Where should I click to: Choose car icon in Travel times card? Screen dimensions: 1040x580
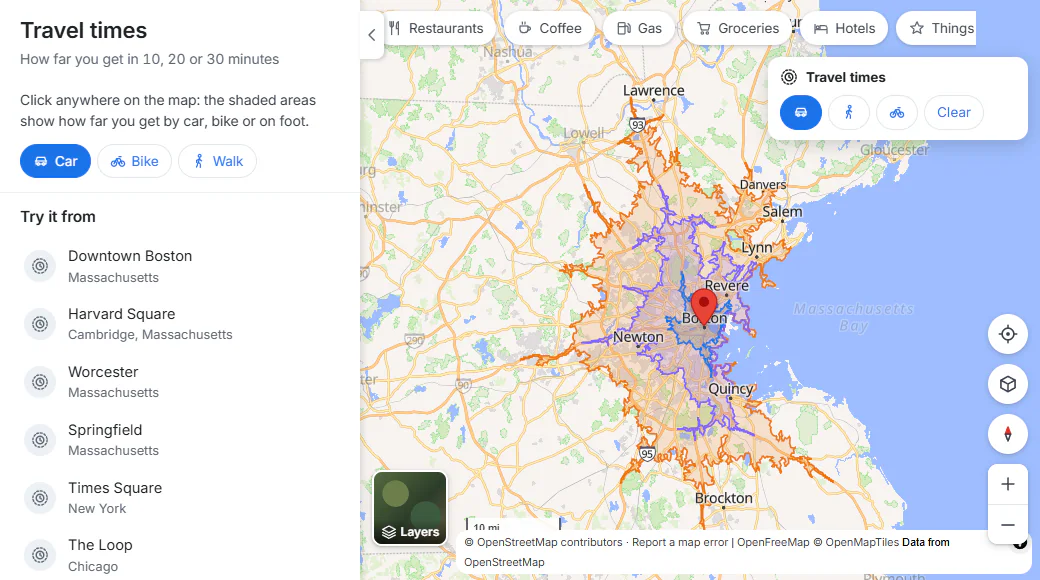(x=801, y=112)
